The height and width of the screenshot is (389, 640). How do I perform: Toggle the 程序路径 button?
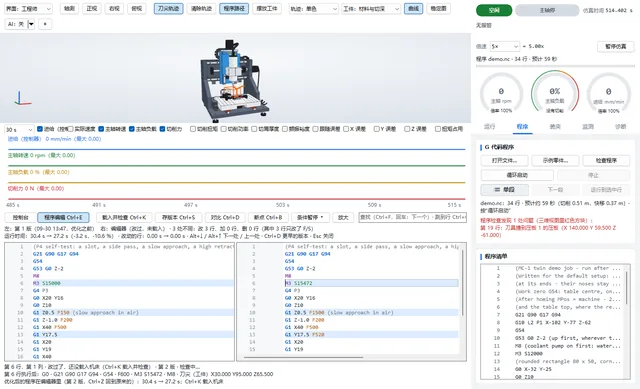(234, 9)
